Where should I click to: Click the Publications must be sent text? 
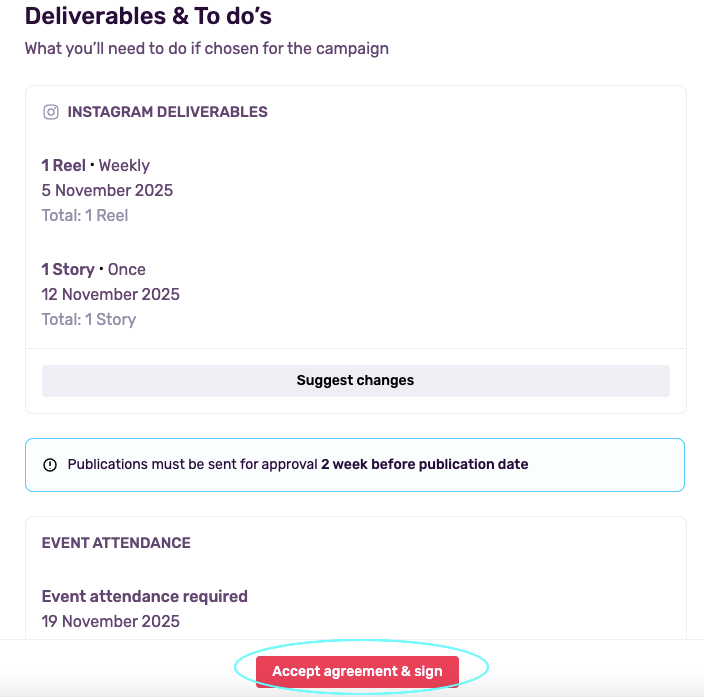193,464
